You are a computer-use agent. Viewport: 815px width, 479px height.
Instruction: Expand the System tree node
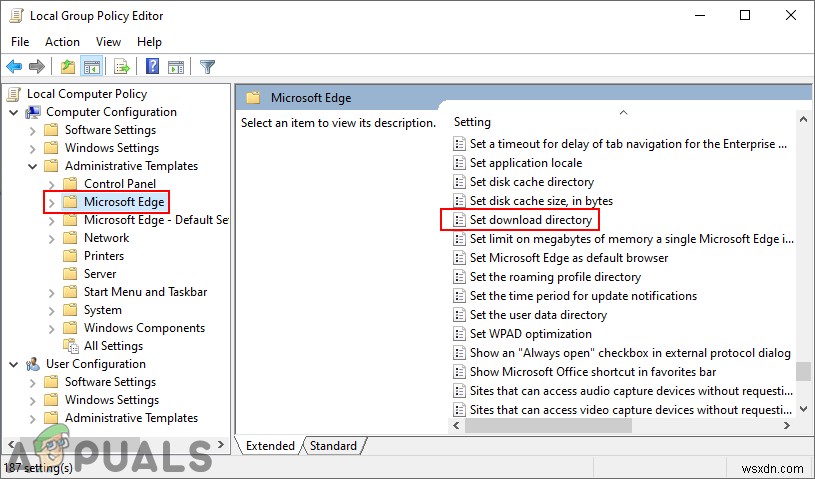pyautogui.click(x=51, y=311)
